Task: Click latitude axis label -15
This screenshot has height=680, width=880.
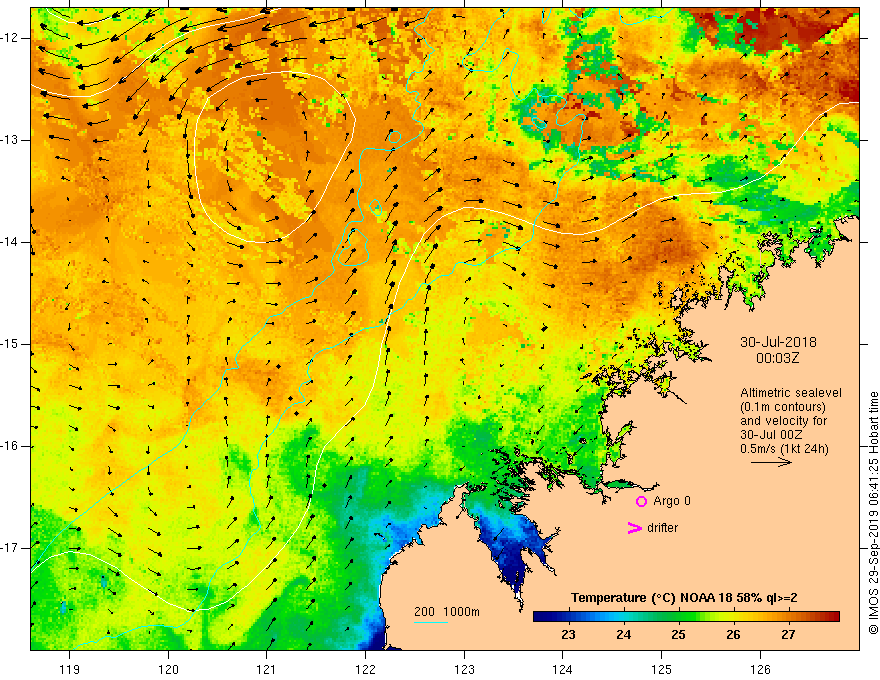Action: [x=10, y=344]
